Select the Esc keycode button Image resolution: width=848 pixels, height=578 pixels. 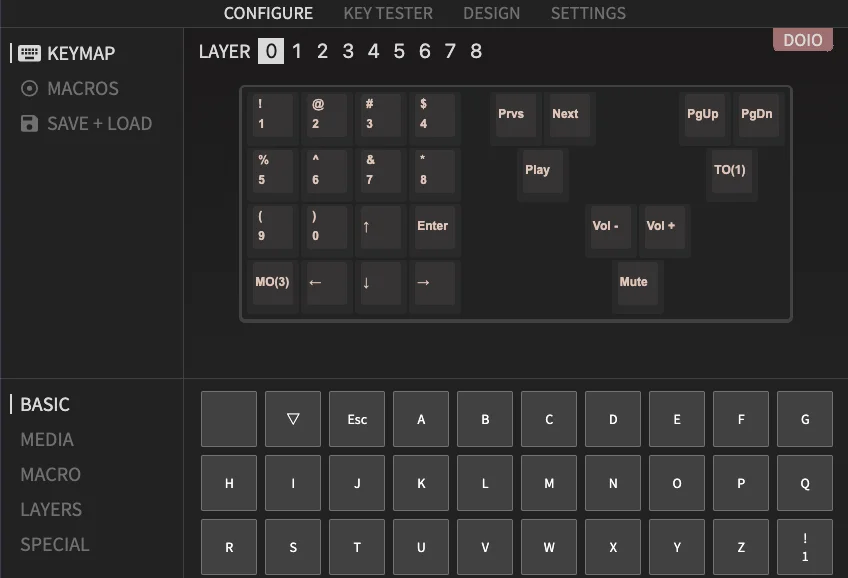(x=357, y=419)
